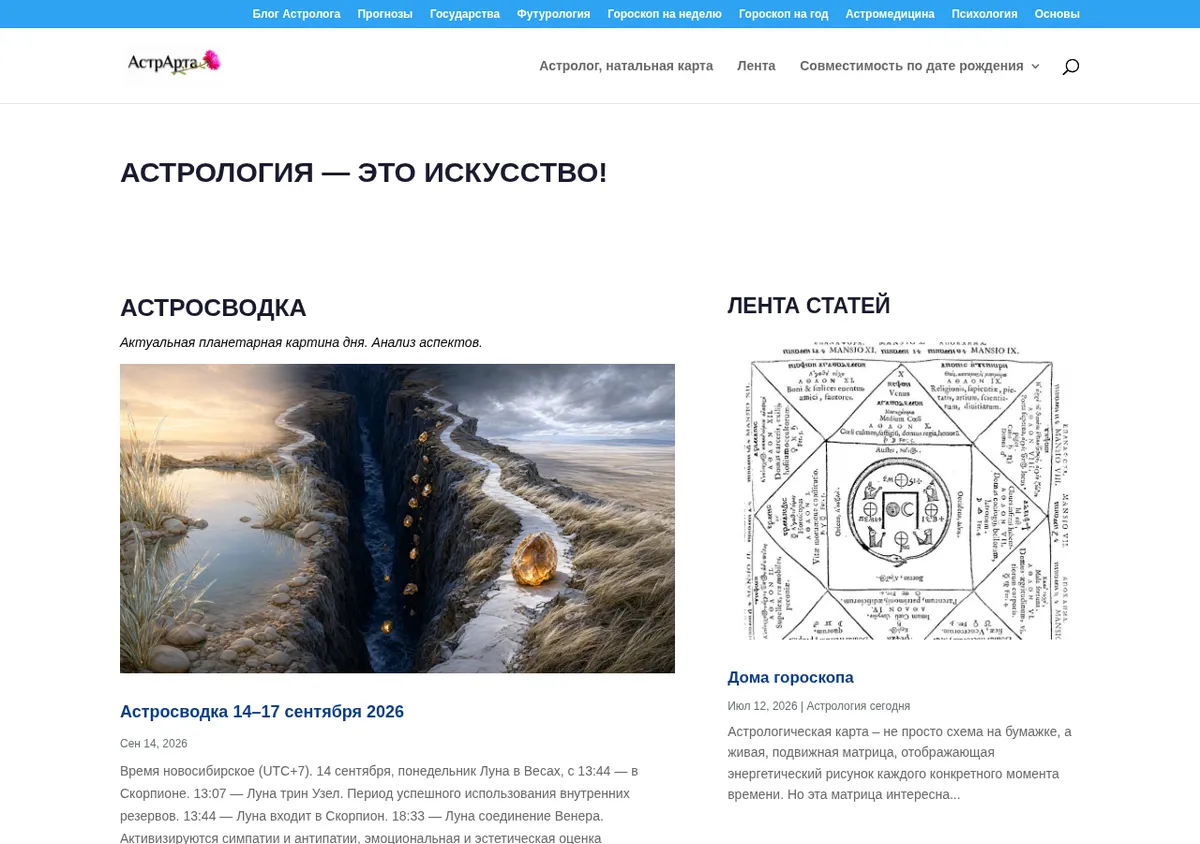Click the search magnifier icon
Image resolution: width=1200 pixels, height=844 pixels.
point(1070,66)
